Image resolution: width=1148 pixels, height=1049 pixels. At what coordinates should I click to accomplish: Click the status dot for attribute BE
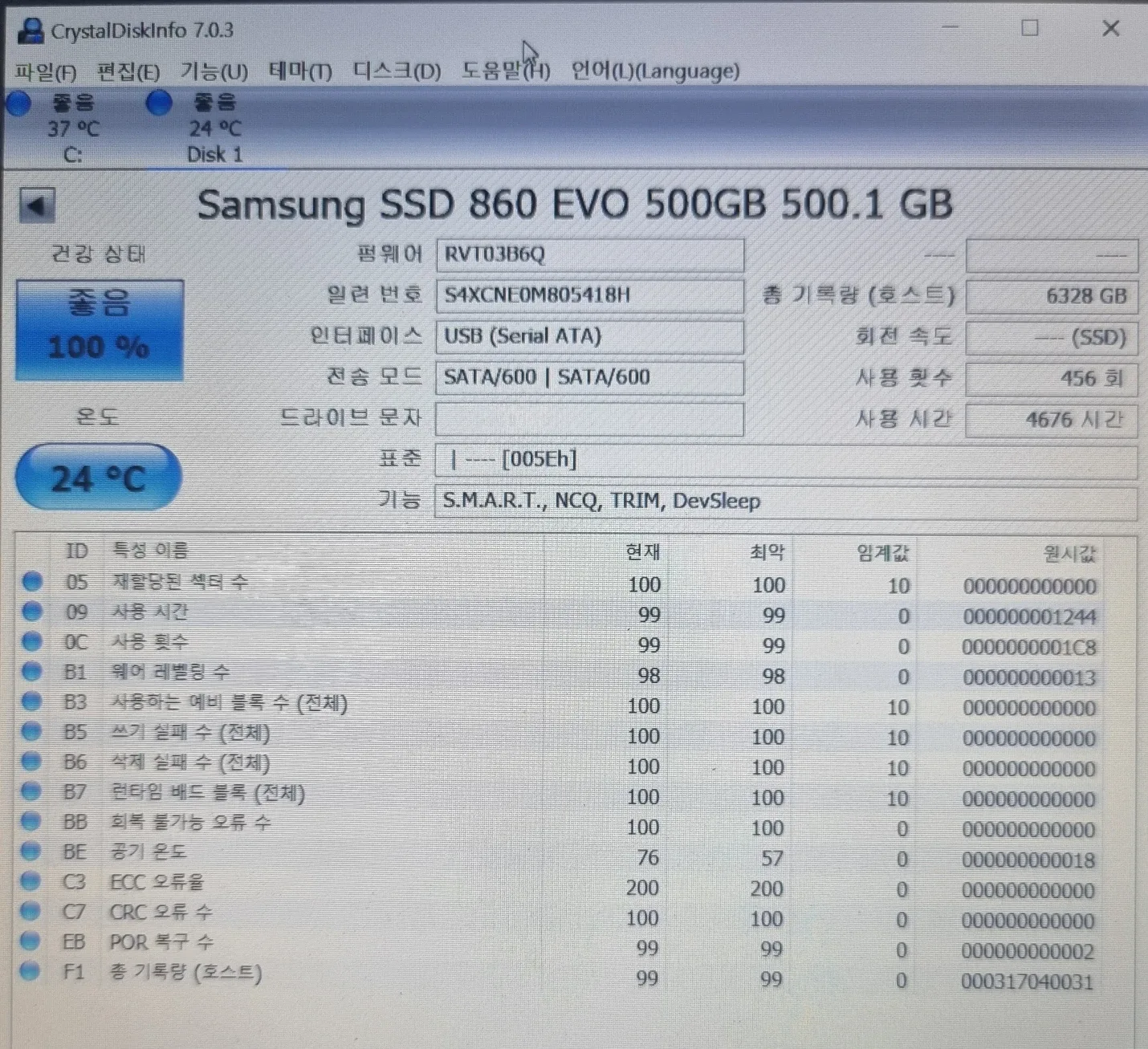[31, 851]
